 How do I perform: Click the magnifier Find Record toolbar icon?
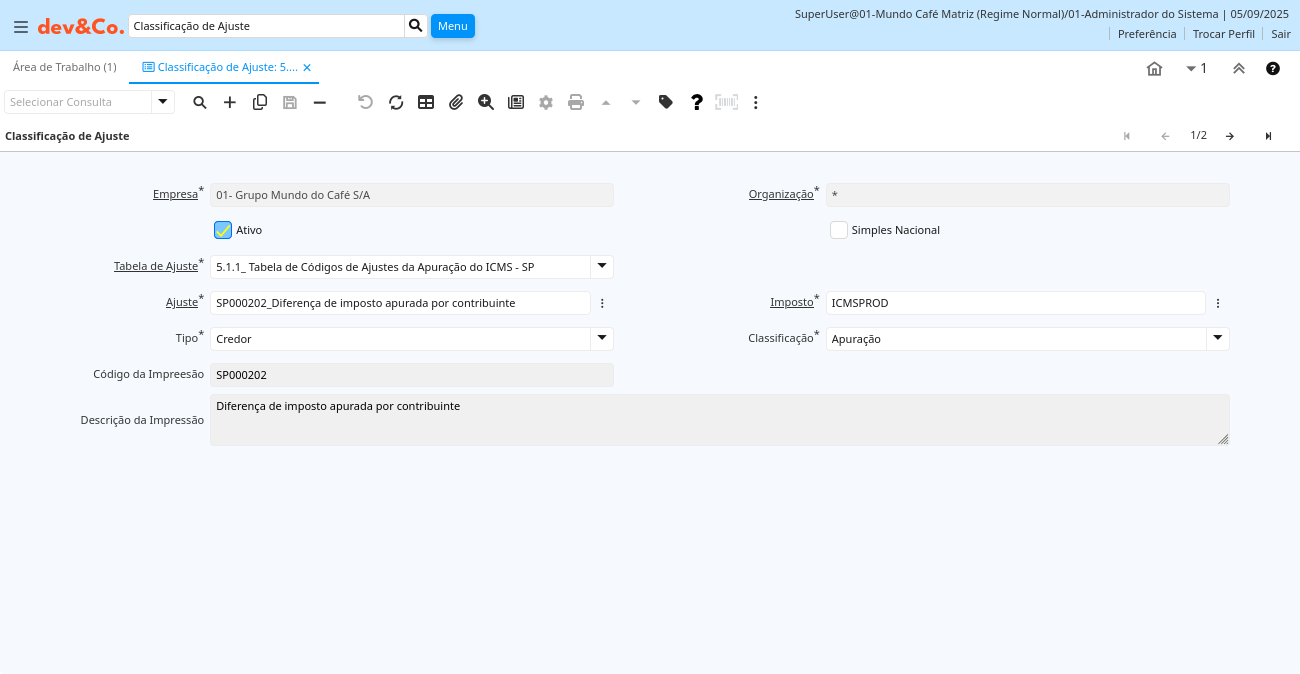coord(200,102)
